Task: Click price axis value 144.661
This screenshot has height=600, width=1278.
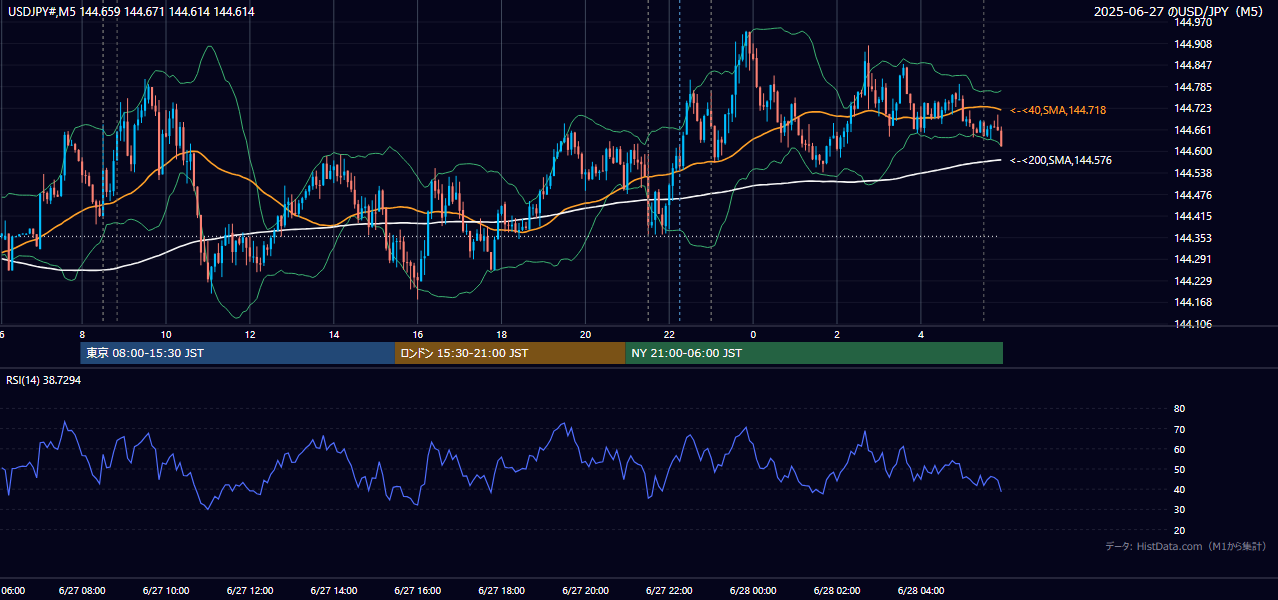Action: click(1192, 130)
